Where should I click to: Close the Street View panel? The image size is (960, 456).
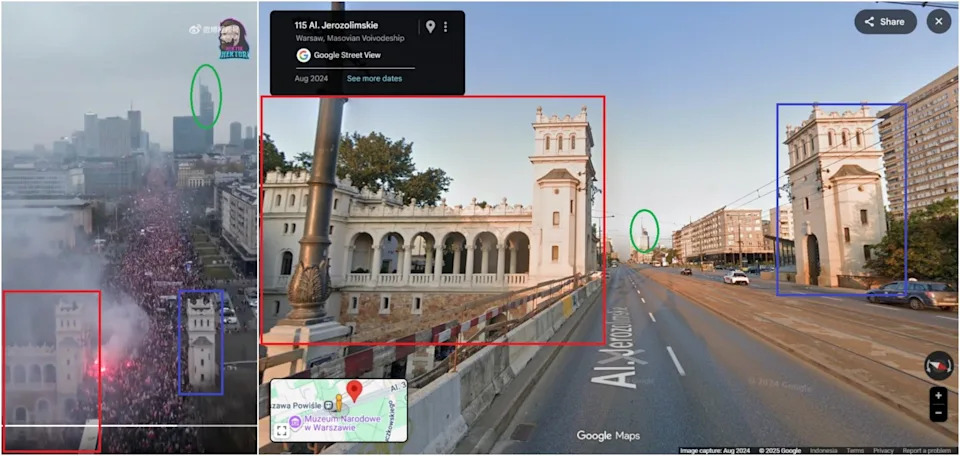point(939,22)
